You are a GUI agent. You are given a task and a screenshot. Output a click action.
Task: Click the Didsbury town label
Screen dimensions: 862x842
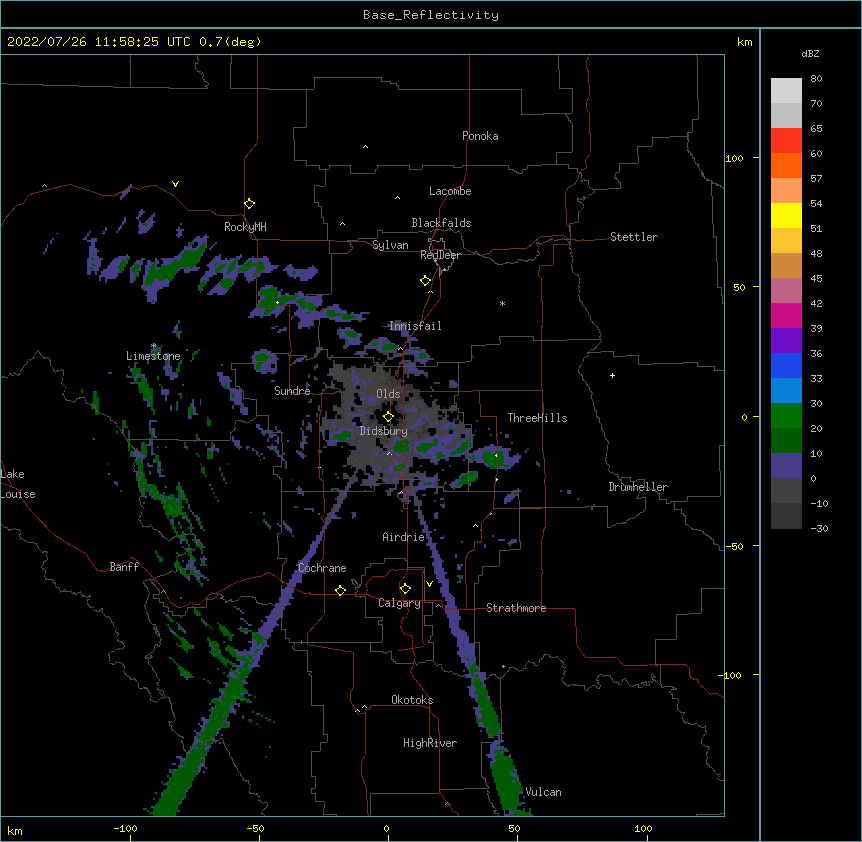(x=384, y=431)
